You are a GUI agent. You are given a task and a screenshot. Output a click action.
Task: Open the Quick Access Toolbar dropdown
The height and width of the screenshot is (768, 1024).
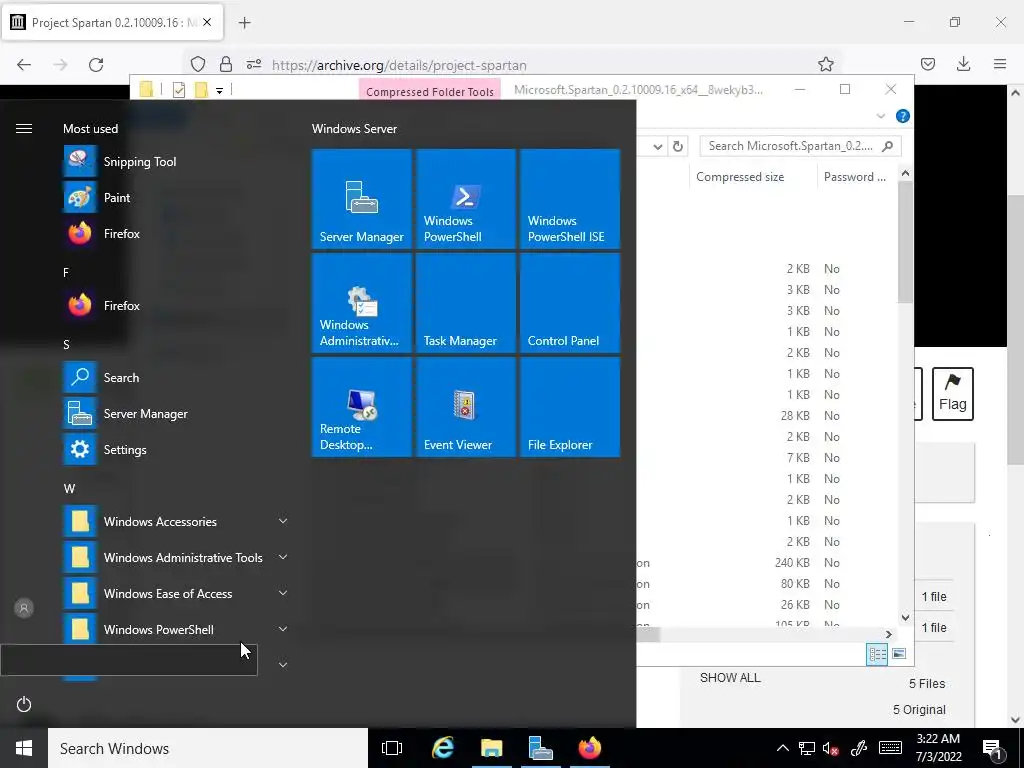coord(219,90)
